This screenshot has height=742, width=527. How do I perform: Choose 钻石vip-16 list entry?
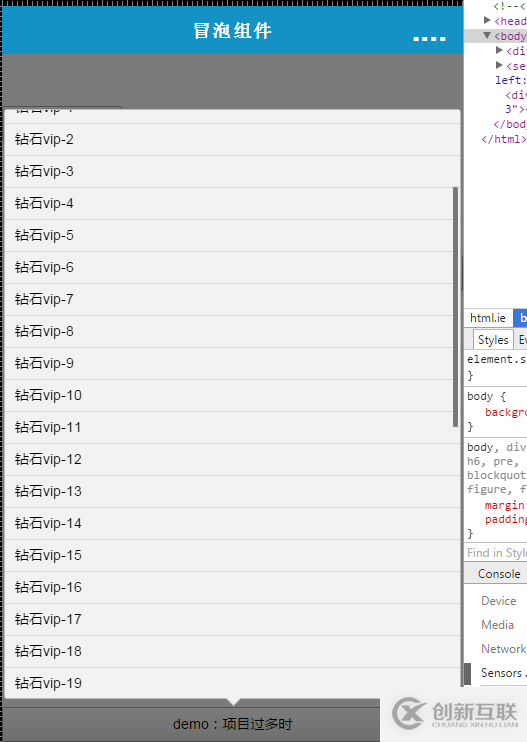click(x=232, y=587)
